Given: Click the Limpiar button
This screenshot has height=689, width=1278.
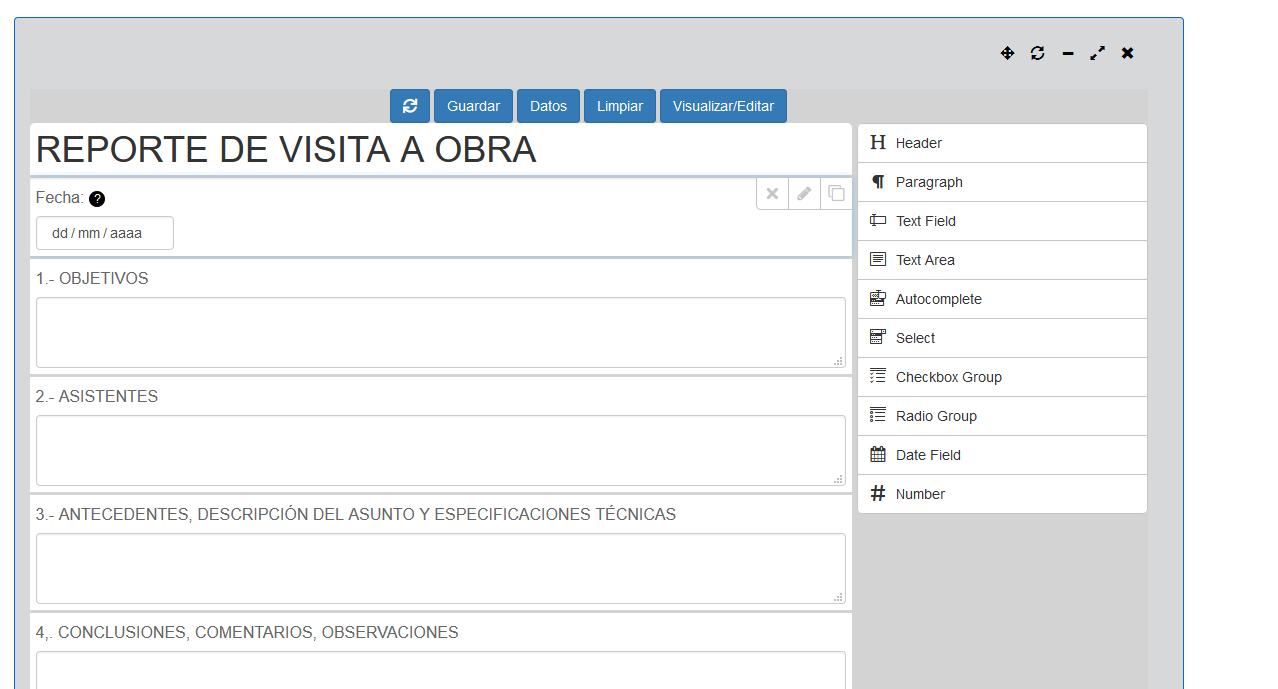Looking at the screenshot, I should [x=620, y=106].
